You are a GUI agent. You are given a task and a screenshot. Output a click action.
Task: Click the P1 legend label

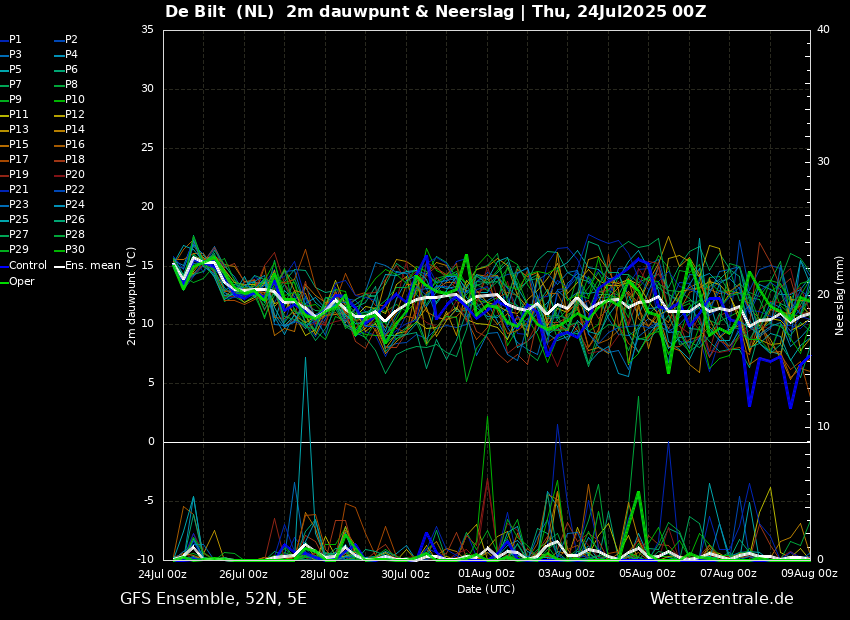(x=15, y=40)
